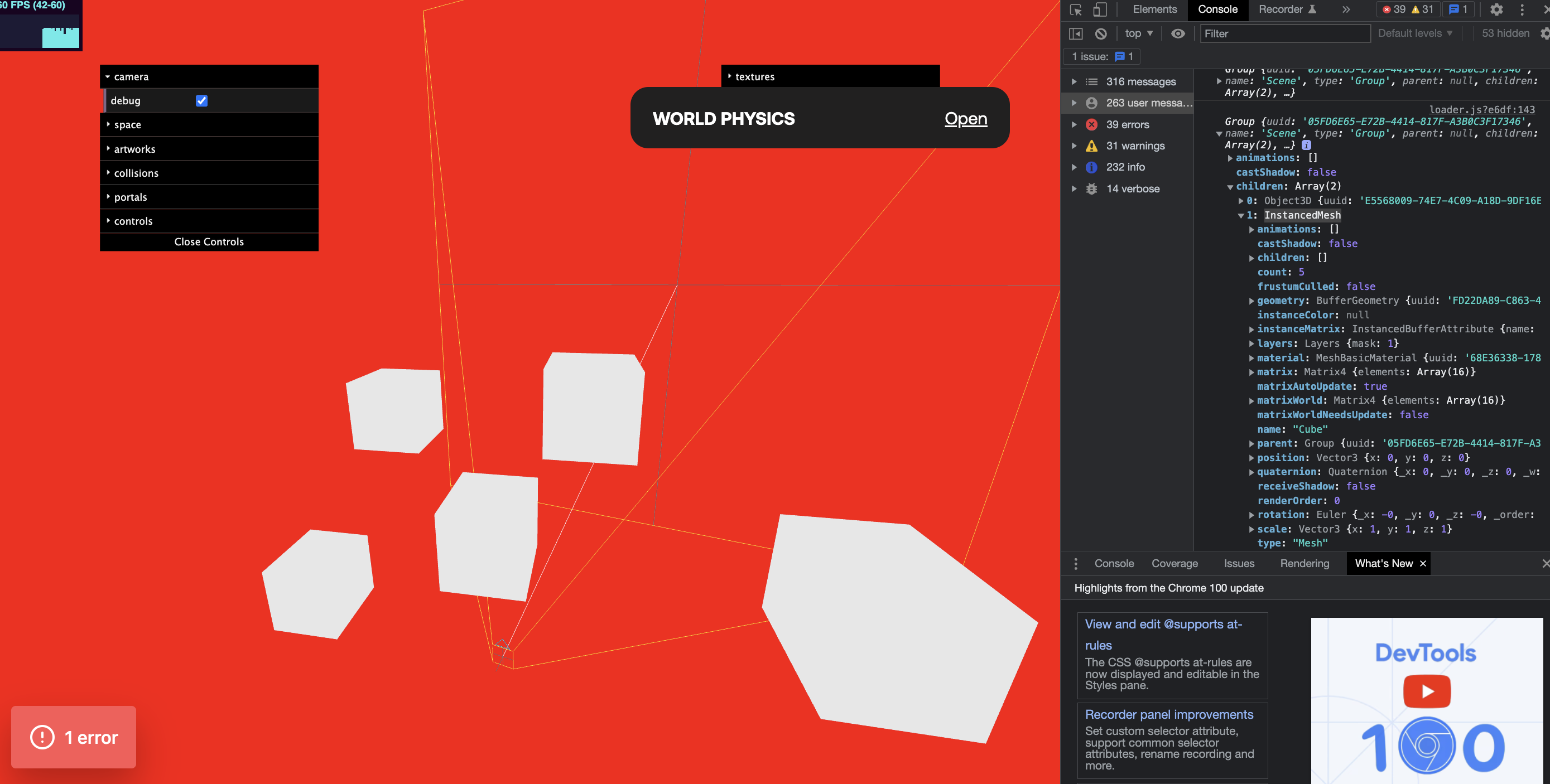This screenshot has width=1550, height=784.
Task: Toggle the device toolbar
Action: [1099, 9]
